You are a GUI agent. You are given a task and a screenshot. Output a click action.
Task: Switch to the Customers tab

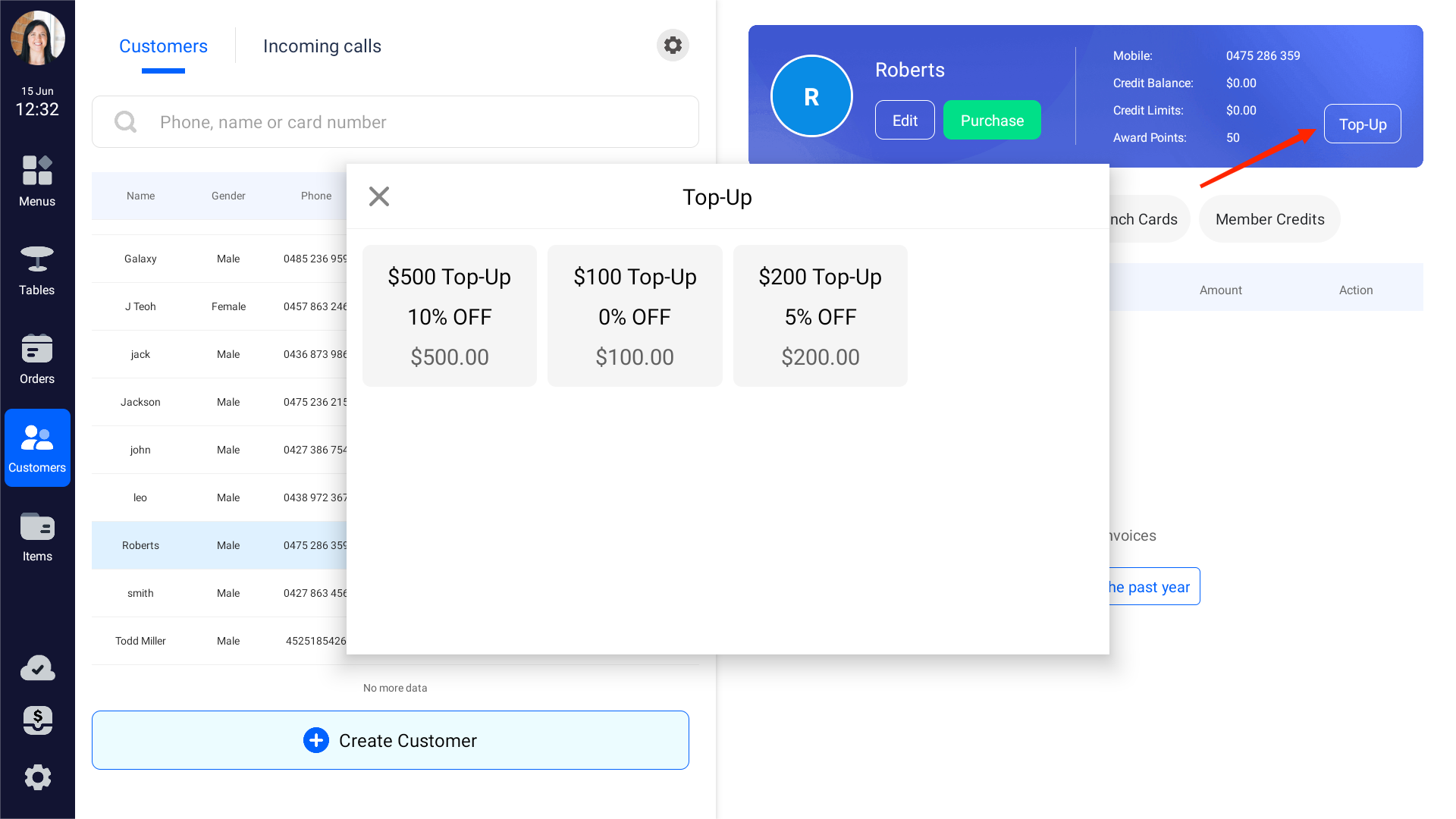(163, 46)
